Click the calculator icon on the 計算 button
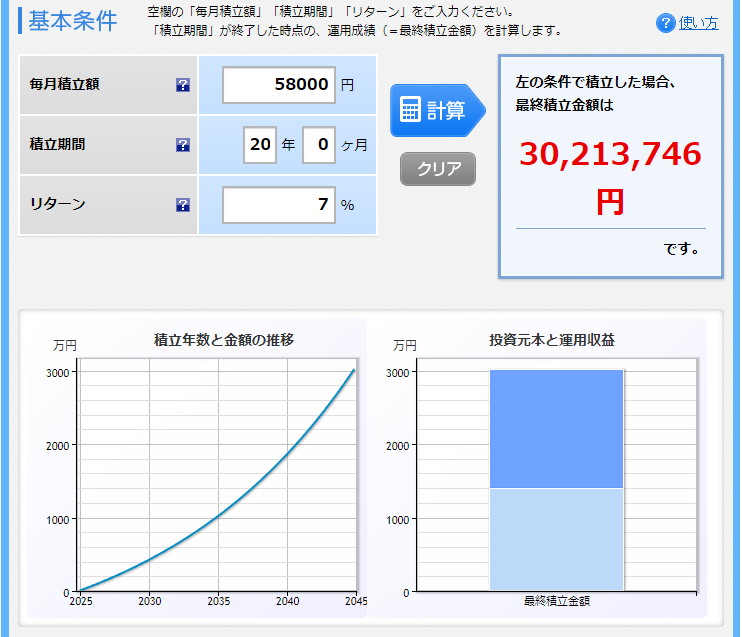The width and height of the screenshot is (742, 637). (410, 109)
